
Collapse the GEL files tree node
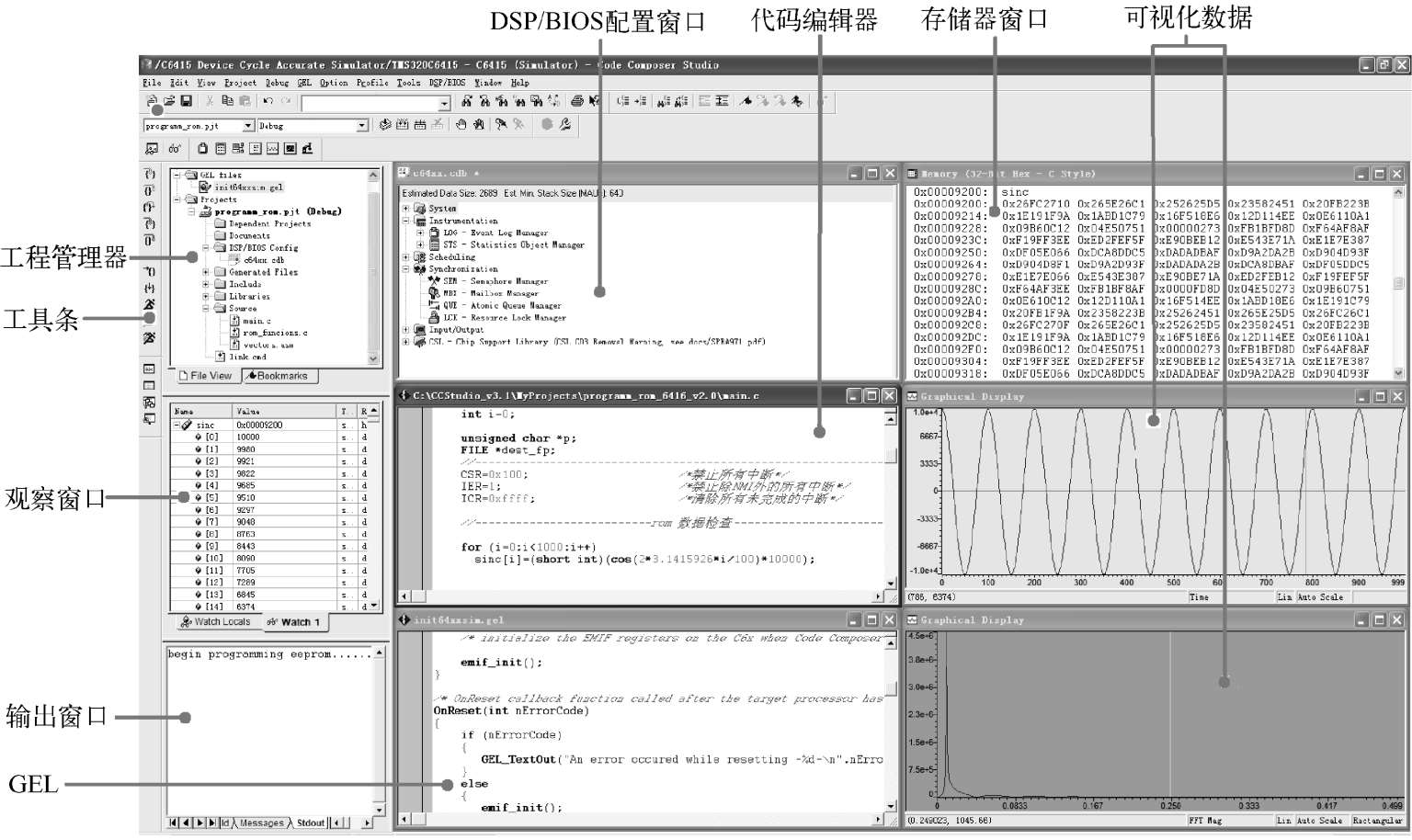pos(176,175)
